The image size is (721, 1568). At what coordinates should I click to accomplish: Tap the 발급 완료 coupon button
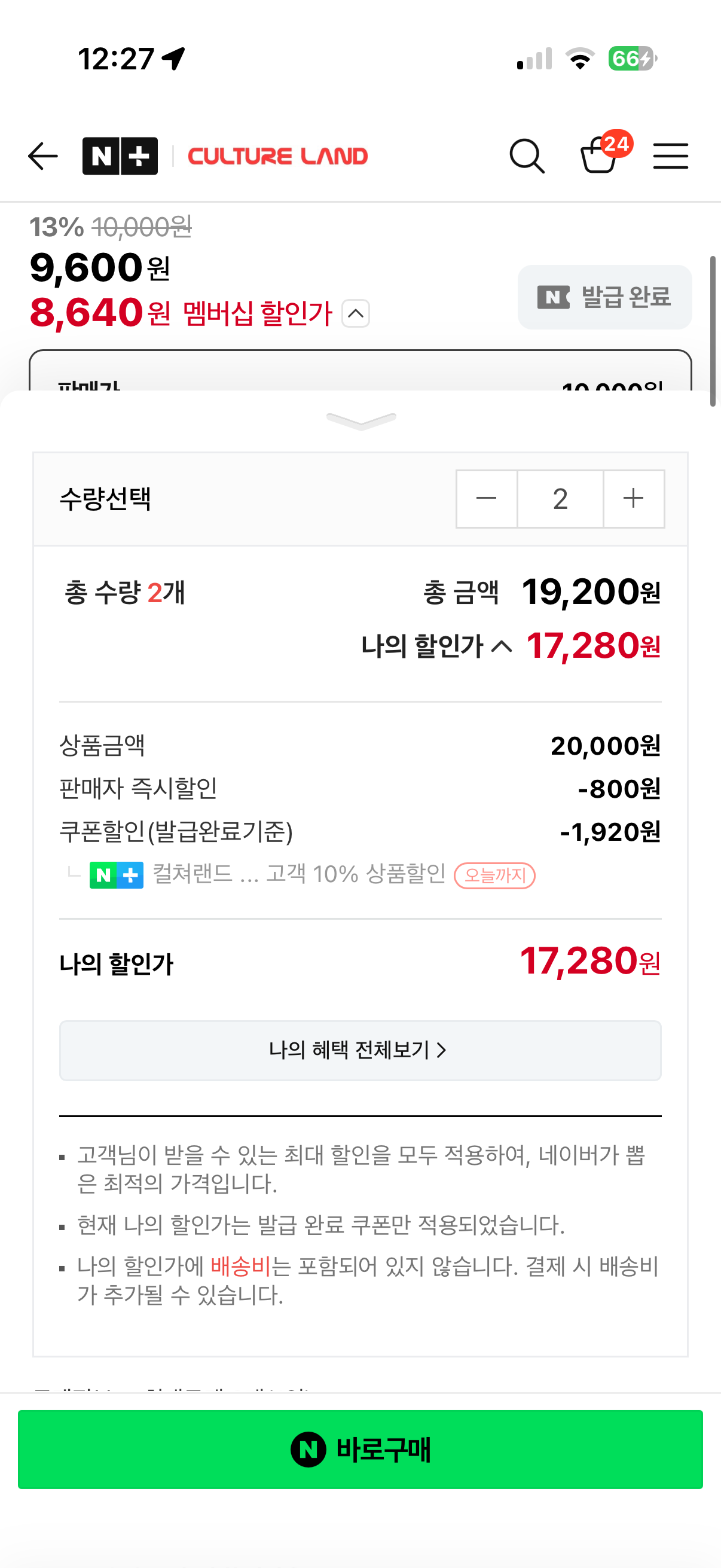tap(604, 297)
